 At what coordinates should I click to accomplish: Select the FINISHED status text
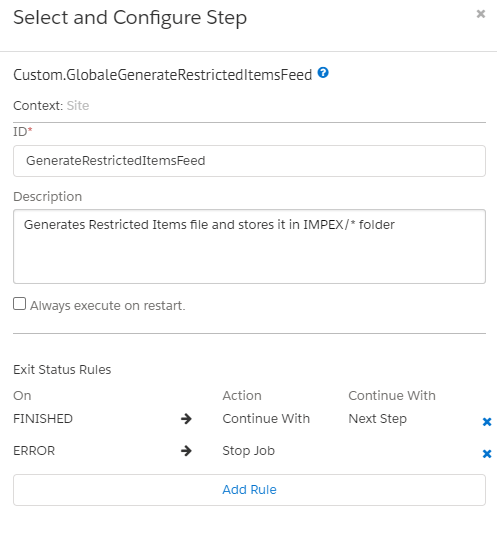(x=43, y=419)
